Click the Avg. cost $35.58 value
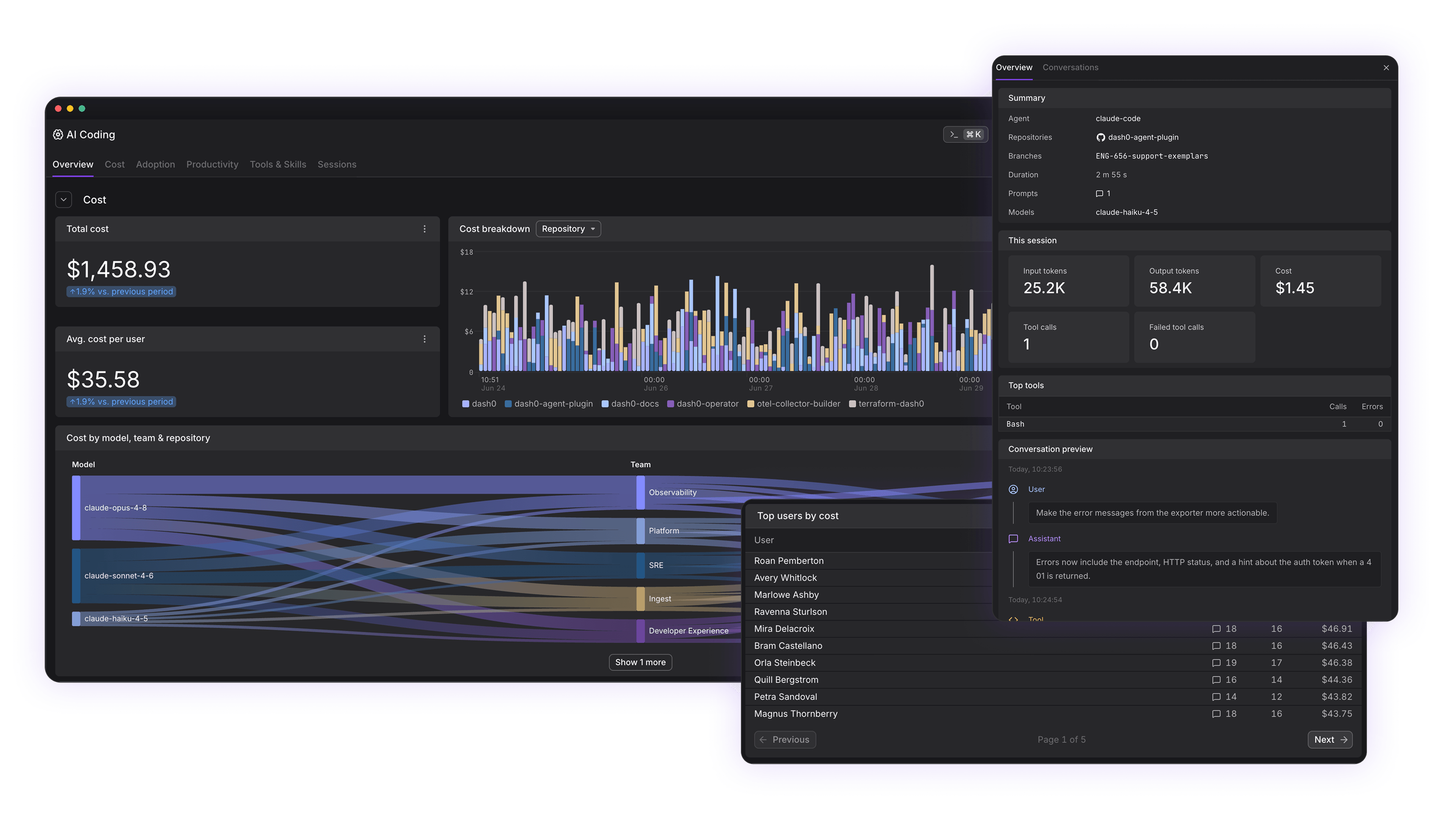Image resolution: width=1456 pixels, height=819 pixels. [x=103, y=379]
